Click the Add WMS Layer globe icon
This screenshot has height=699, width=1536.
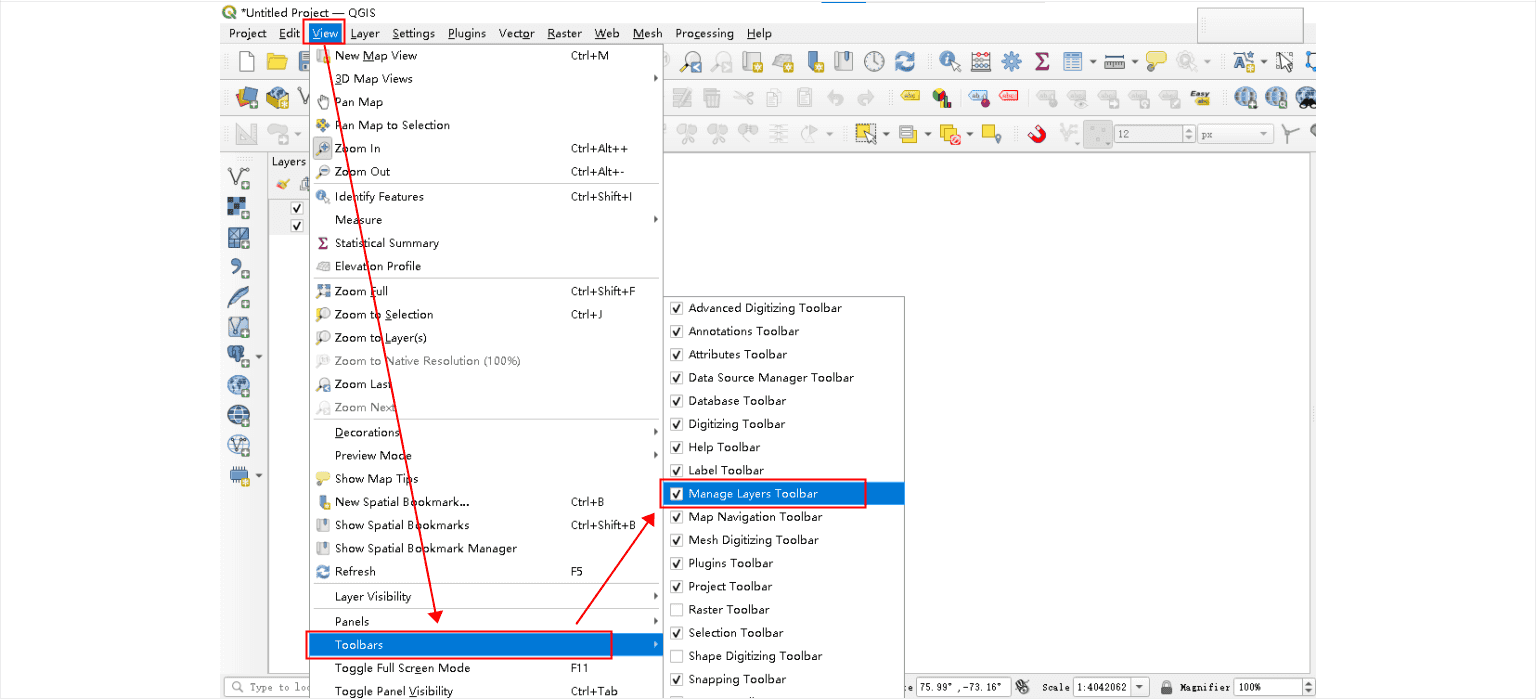(x=238, y=385)
